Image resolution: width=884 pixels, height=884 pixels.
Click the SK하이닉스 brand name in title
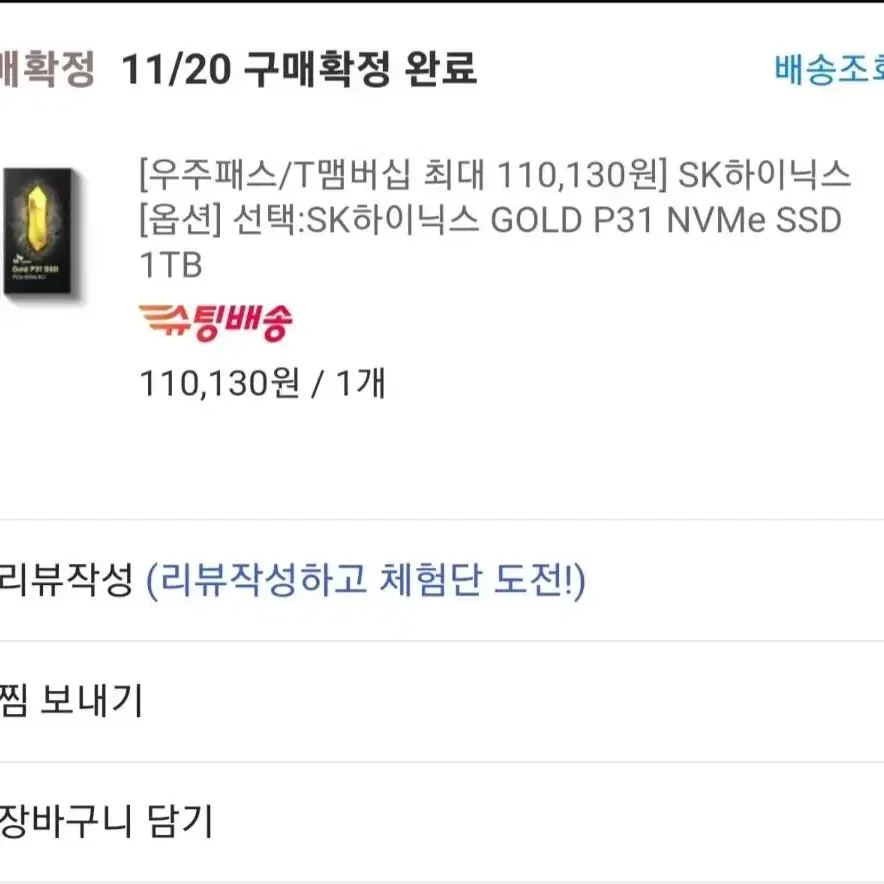point(764,174)
